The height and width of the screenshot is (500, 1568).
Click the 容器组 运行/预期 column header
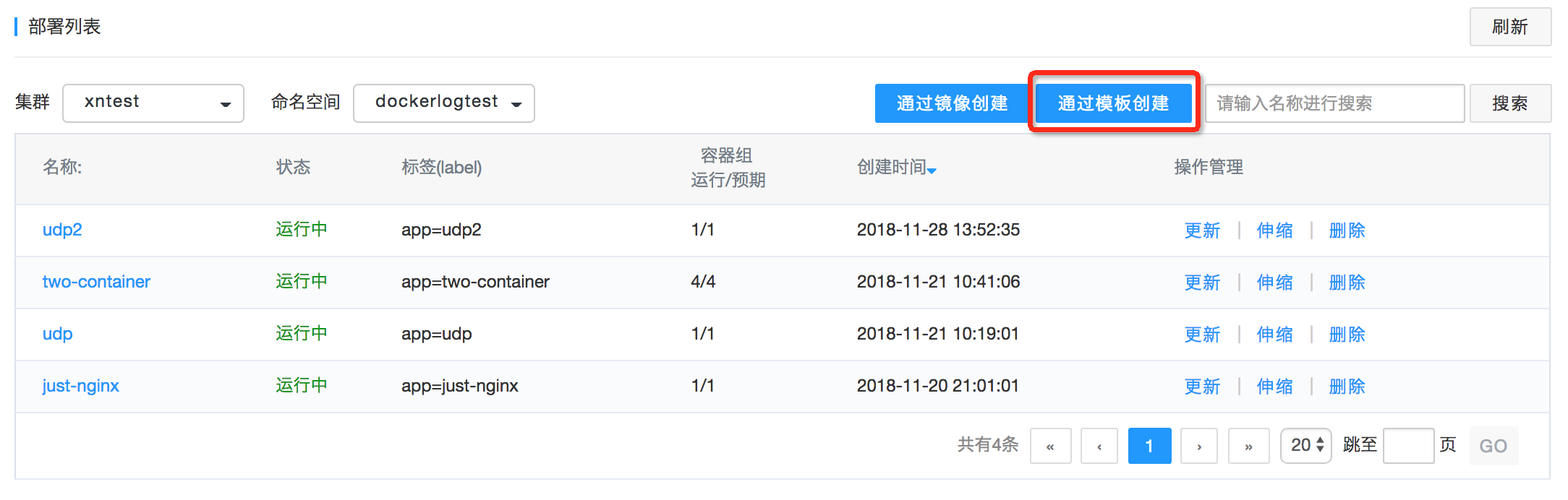tap(728, 168)
